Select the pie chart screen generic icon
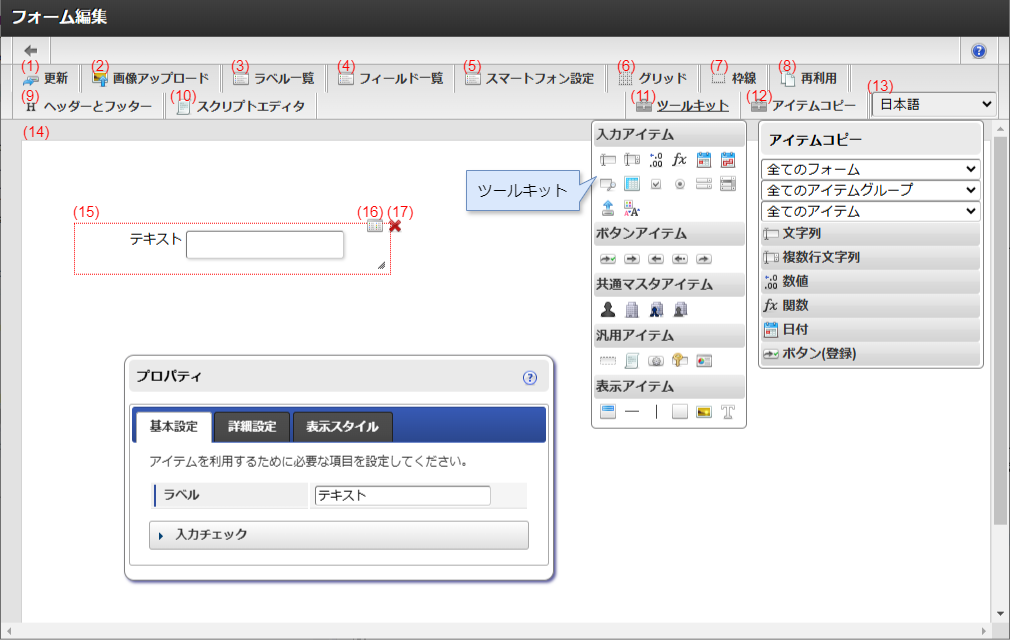The image size is (1010, 640). tap(704, 361)
